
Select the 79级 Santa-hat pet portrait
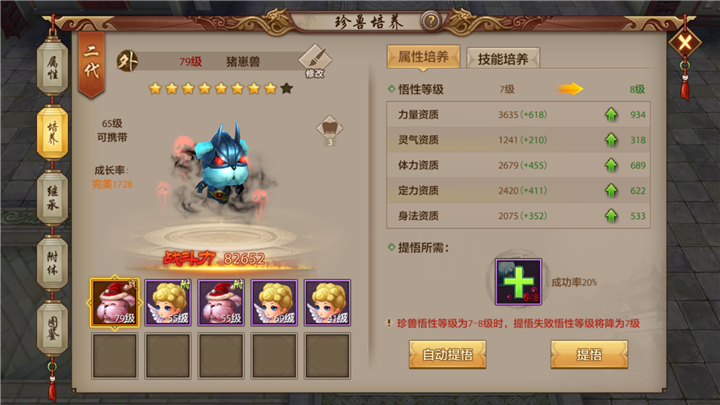pyautogui.click(x=115, y=303)
